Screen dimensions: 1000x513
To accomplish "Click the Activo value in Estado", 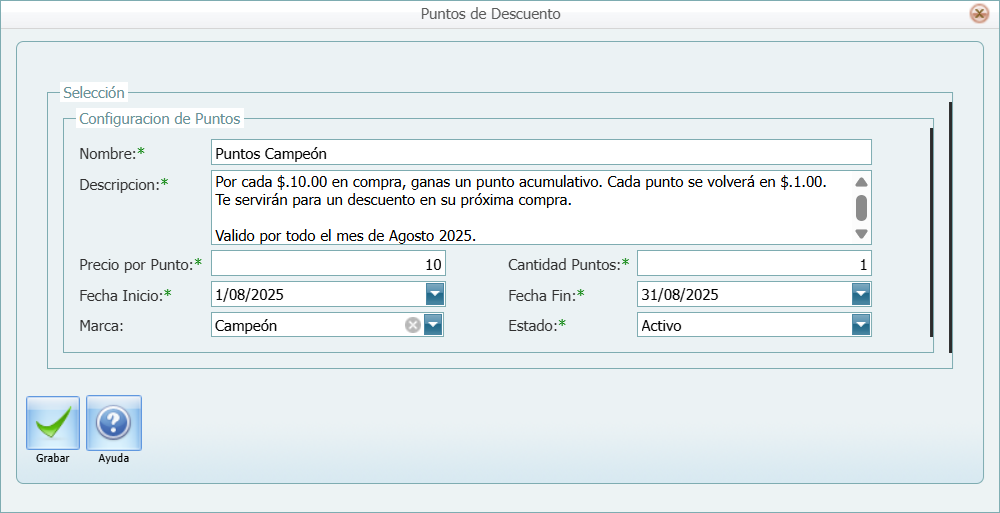I will (662, 326).
